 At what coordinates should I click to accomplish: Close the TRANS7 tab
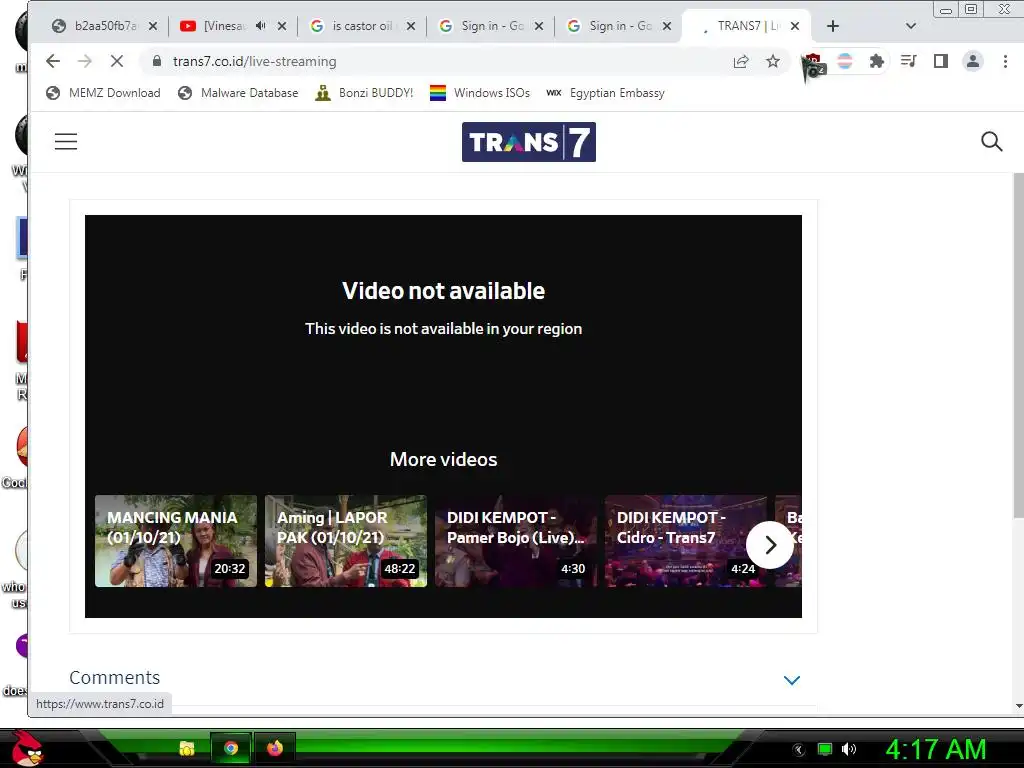795,26
